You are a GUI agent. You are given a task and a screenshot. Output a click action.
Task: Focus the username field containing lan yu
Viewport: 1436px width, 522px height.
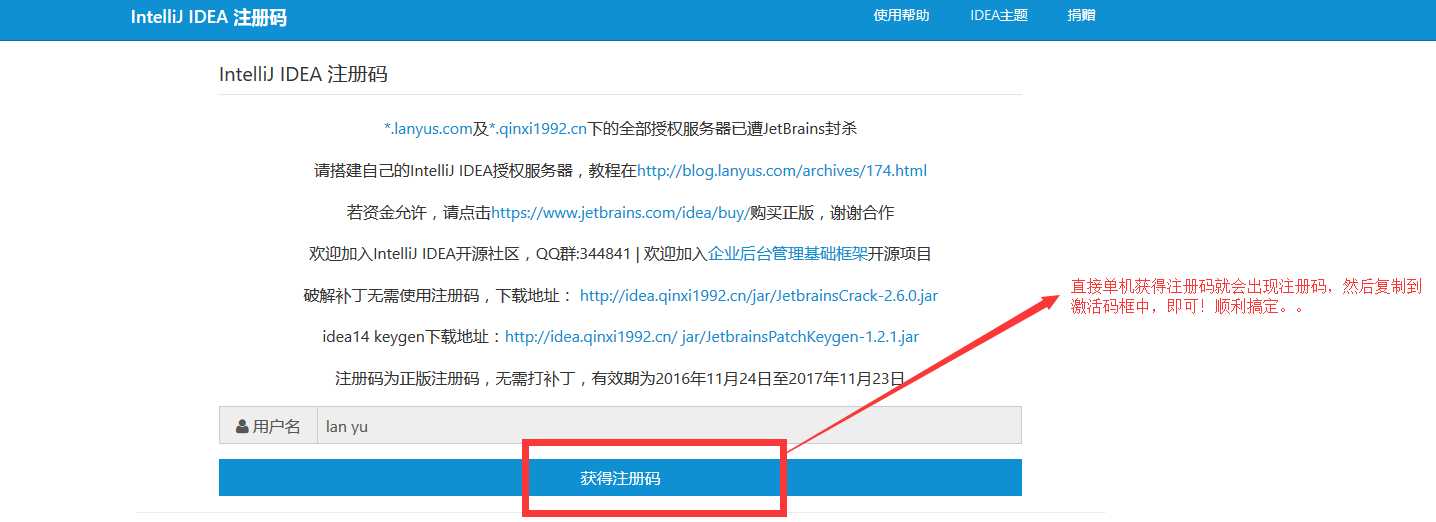pos(669,425)
